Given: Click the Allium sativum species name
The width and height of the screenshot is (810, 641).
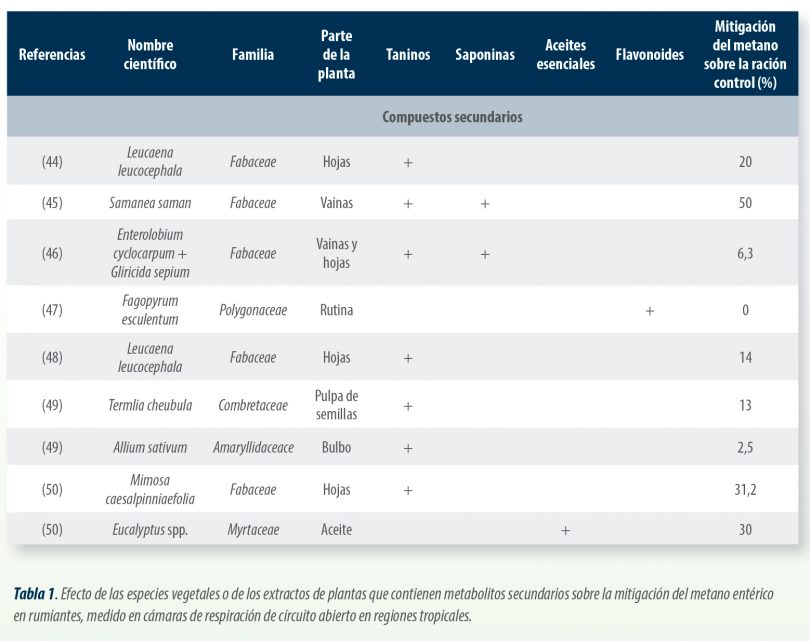Looking at the screenshot, I should (150, 447).
